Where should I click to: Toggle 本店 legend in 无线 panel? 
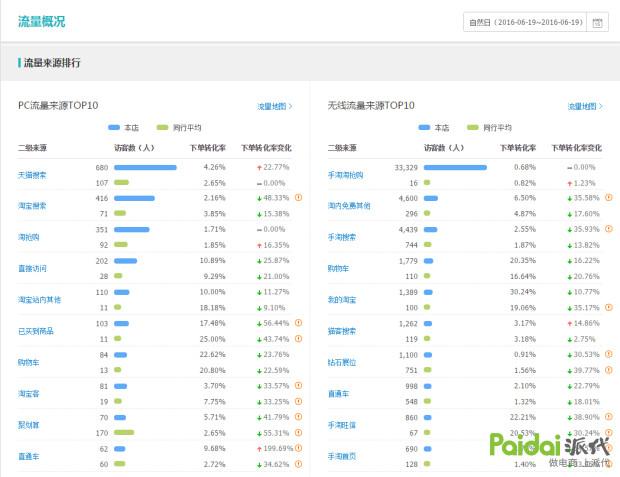[434, 128]
